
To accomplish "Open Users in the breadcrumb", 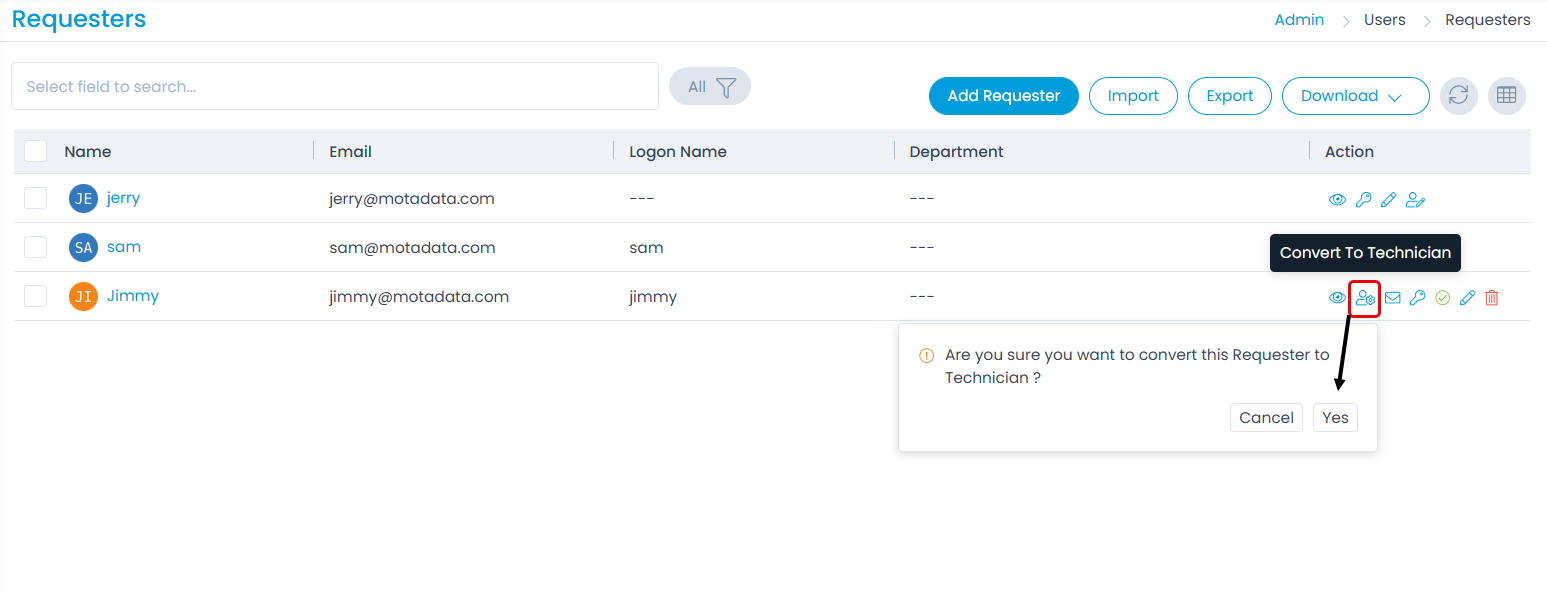I will pos(1384,20).
